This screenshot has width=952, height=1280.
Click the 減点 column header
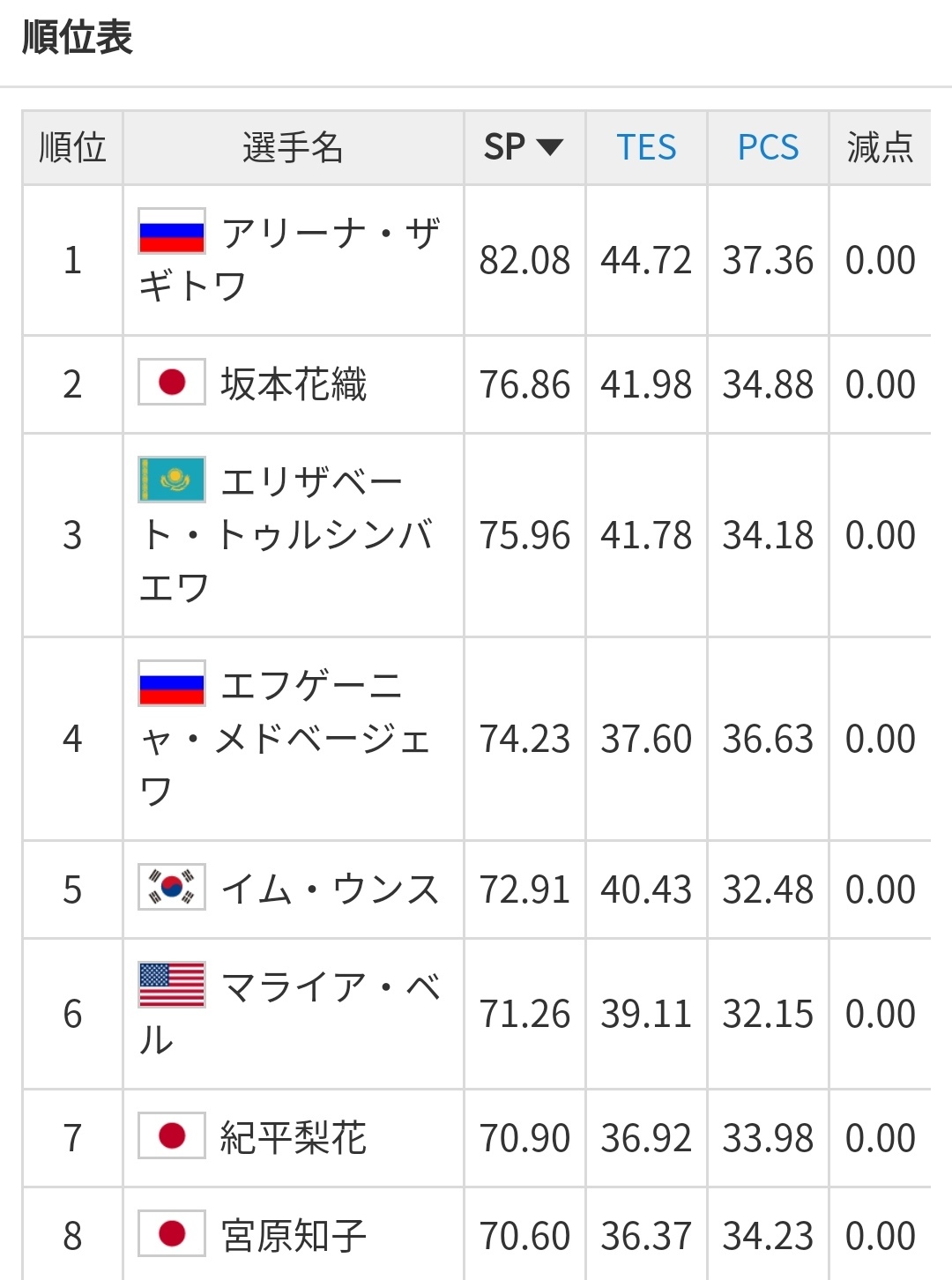[880, 147]
